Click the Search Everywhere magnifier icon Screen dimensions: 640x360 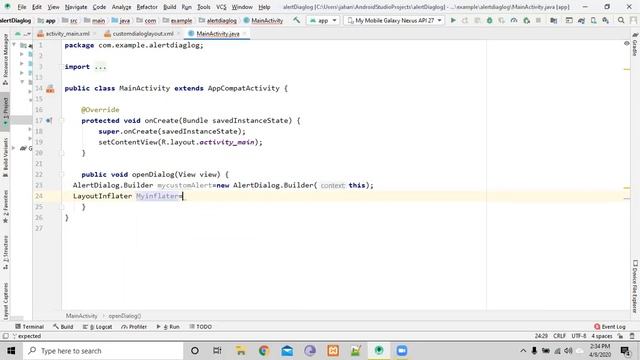621,20
